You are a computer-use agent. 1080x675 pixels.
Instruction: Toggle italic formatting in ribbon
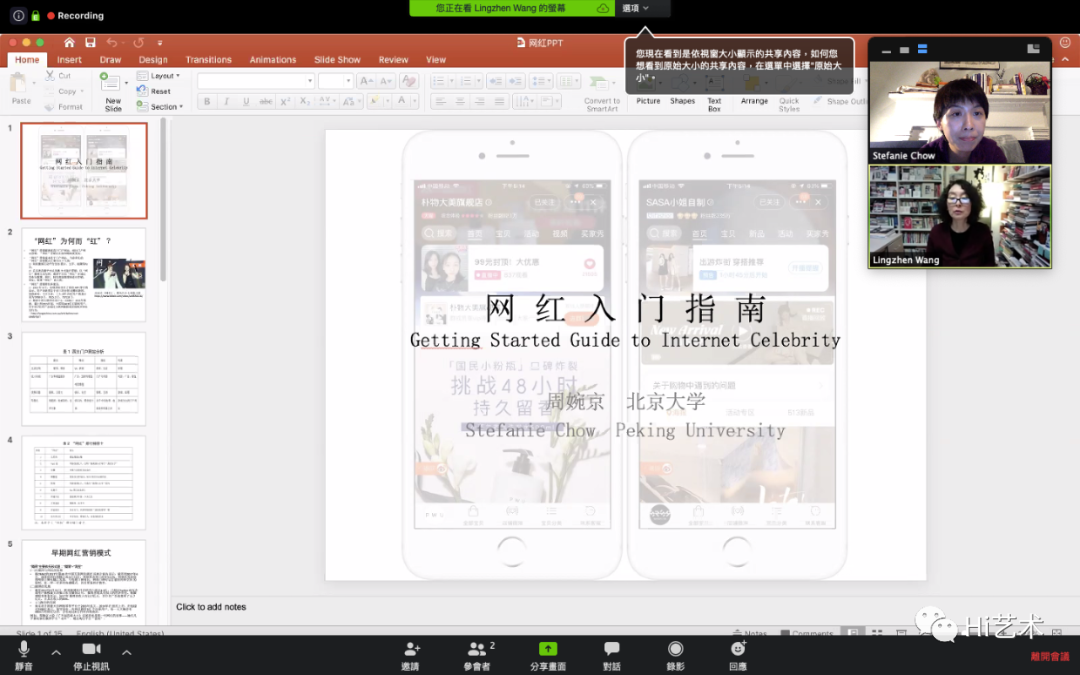(x=226, y=101)
